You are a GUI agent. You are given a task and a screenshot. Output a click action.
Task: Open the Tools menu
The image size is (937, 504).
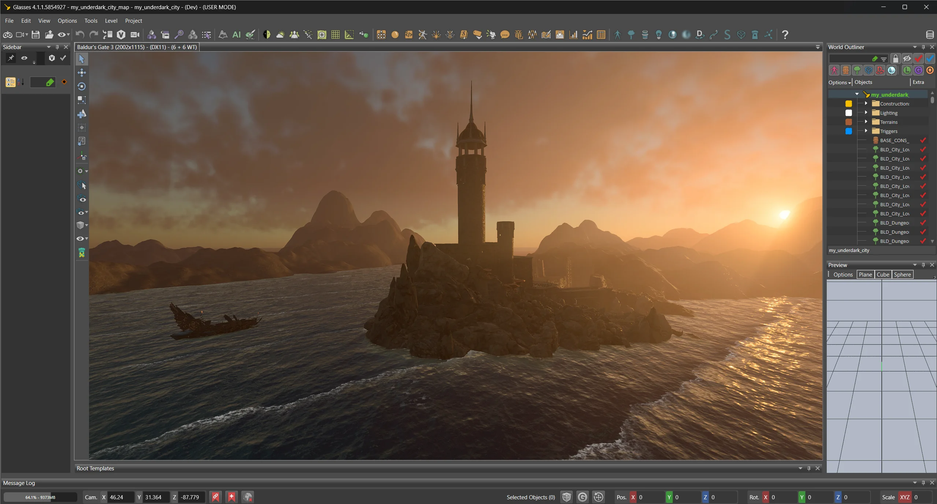coord(91,20)
